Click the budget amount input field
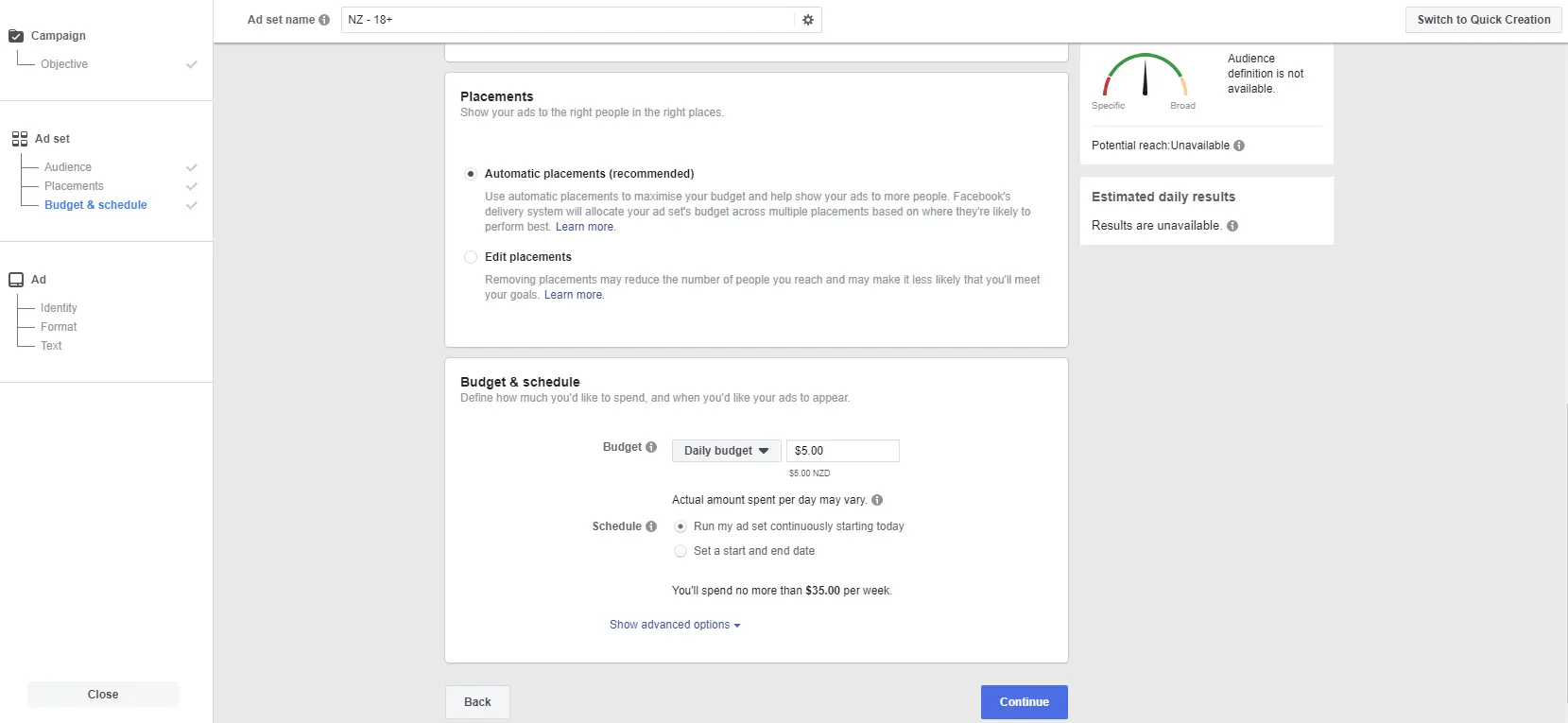 point(842,451)
